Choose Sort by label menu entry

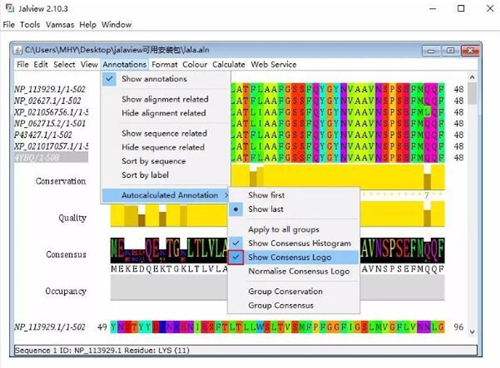pos(145,175)
